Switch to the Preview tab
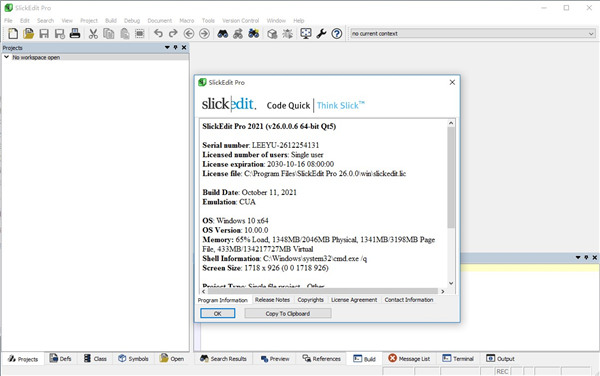Image resolution: width=600 pixels, height=376 pixels. coord(275,359)
